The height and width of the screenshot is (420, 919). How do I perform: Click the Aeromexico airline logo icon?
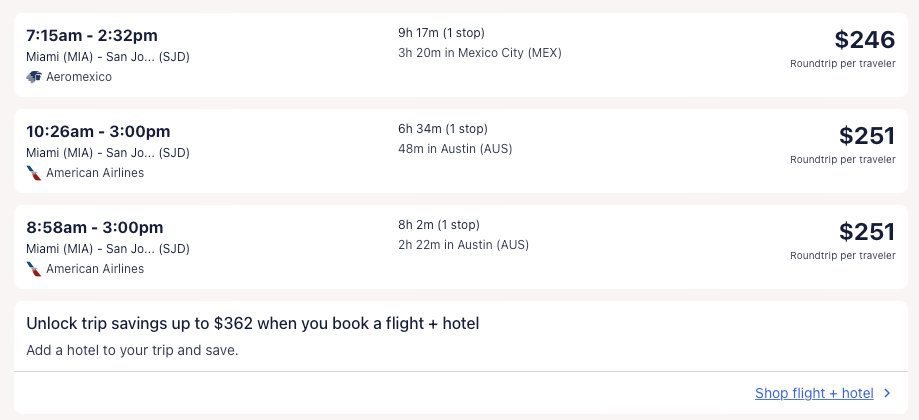[34, 77]
